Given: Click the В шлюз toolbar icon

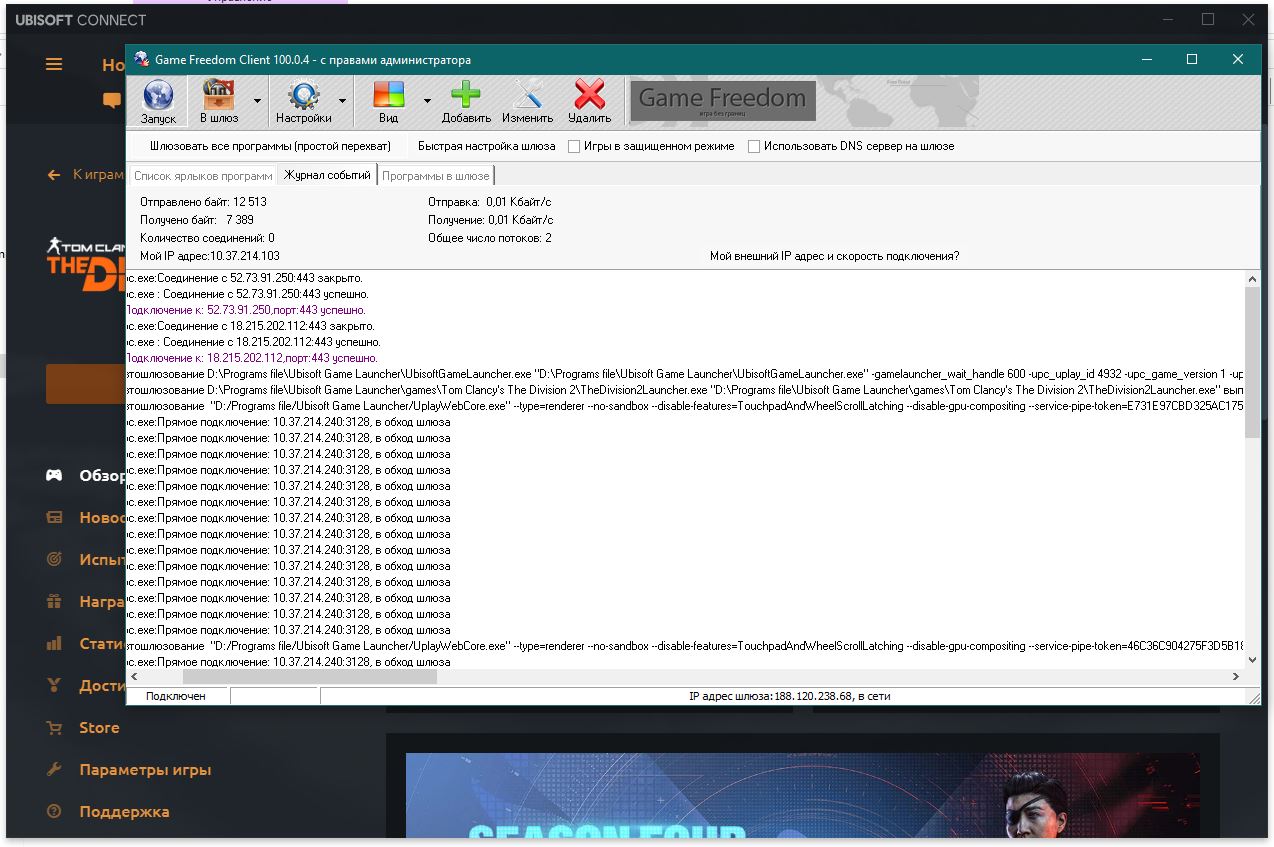Looking at the screenshot, I should [x=219, y=97].
